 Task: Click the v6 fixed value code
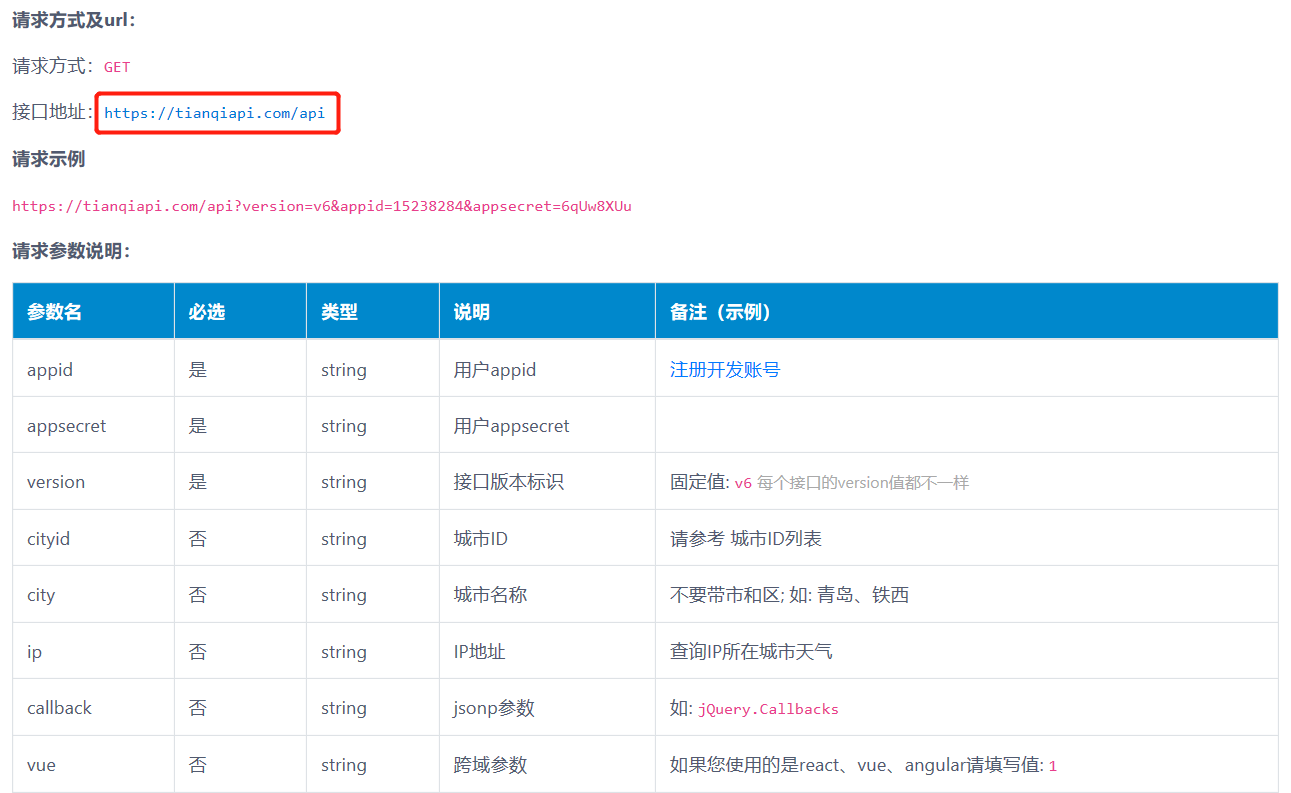click(743, 482)
